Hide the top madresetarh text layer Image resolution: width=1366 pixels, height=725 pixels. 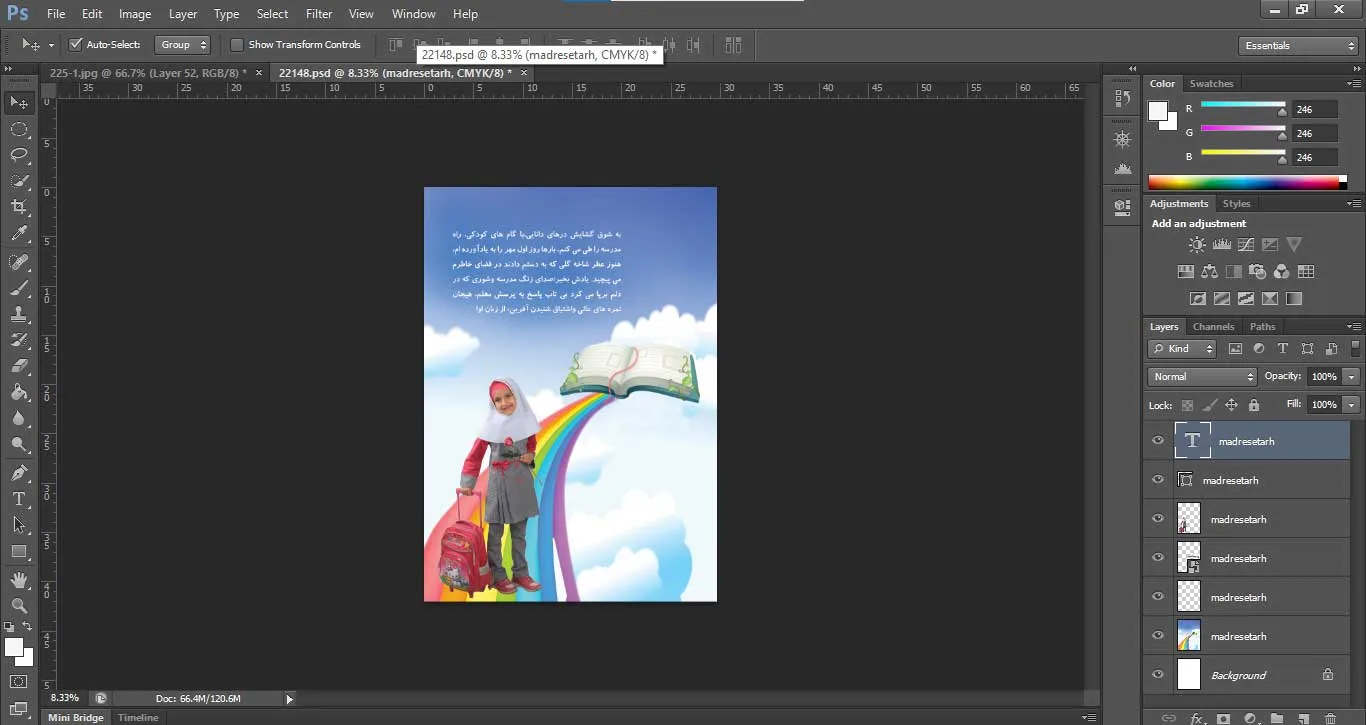(1158, 441)
